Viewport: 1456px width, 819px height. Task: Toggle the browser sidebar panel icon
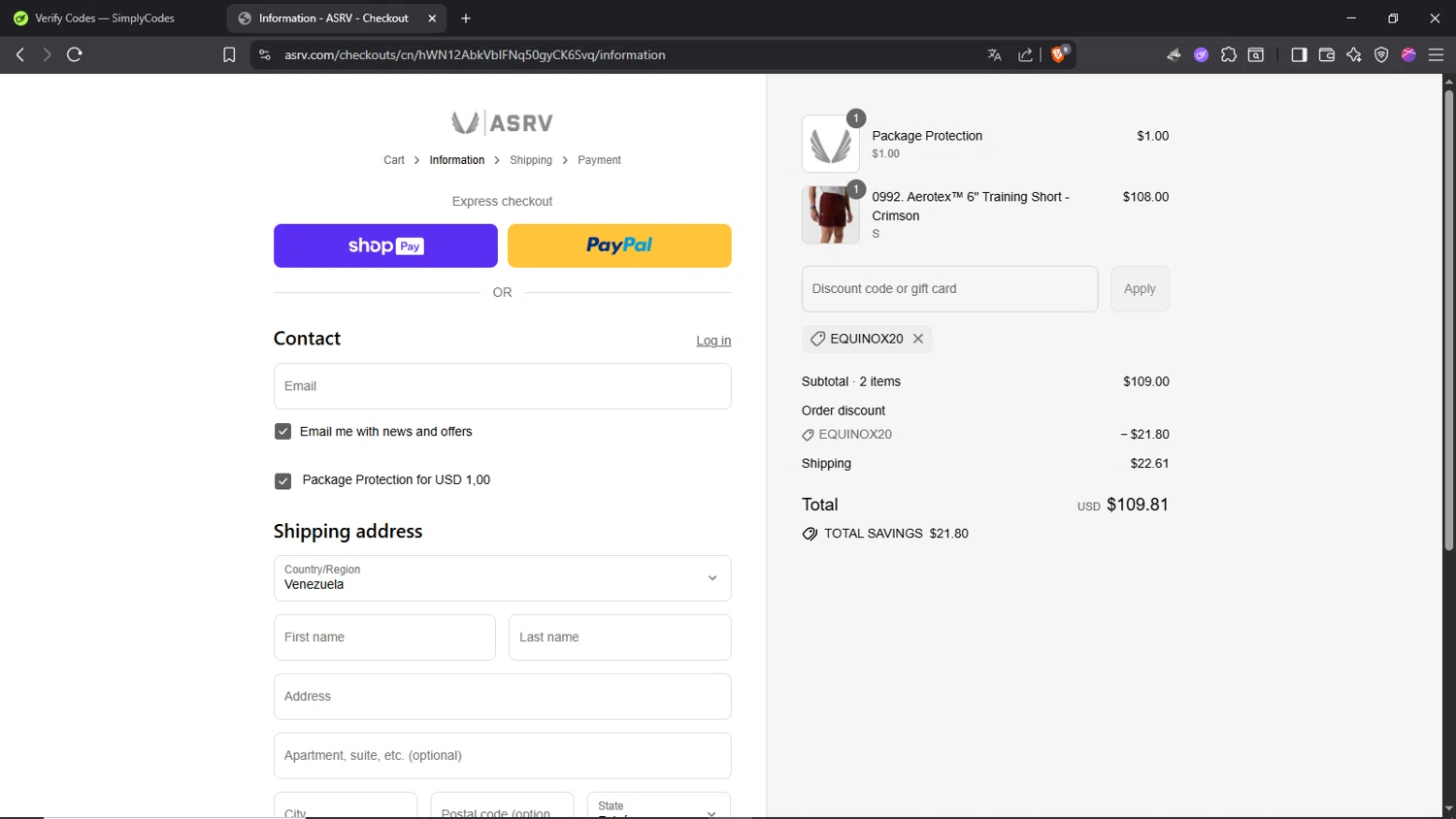pos(1299,55)
